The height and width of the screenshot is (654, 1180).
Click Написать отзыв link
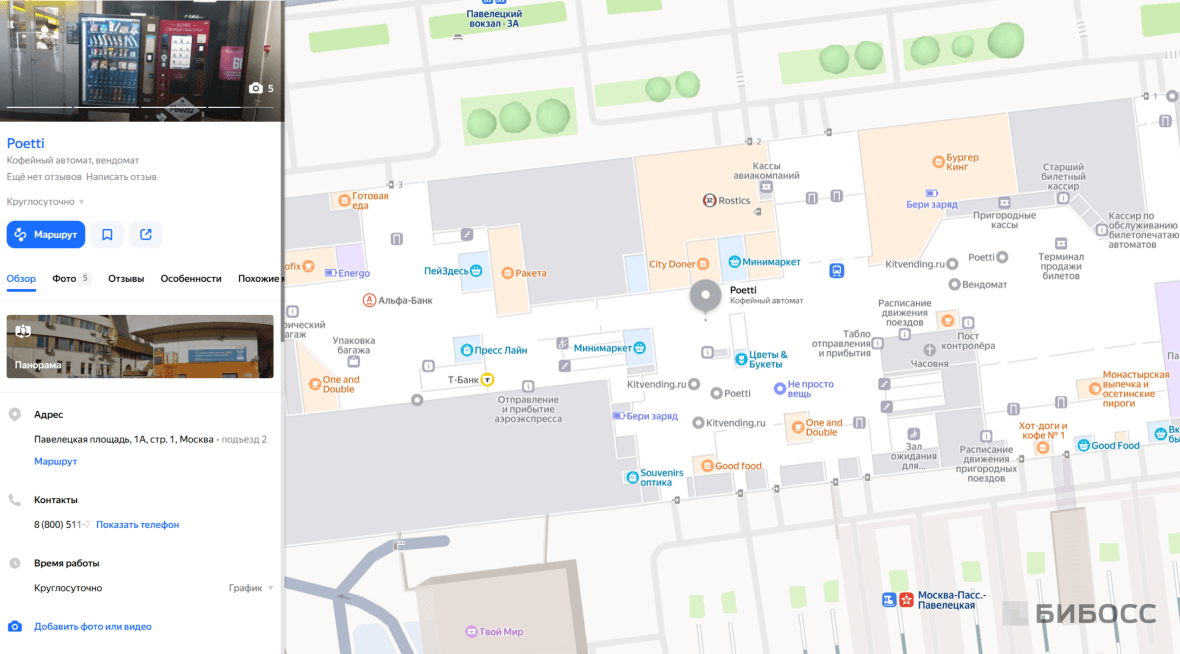click(x=121, y=177)
